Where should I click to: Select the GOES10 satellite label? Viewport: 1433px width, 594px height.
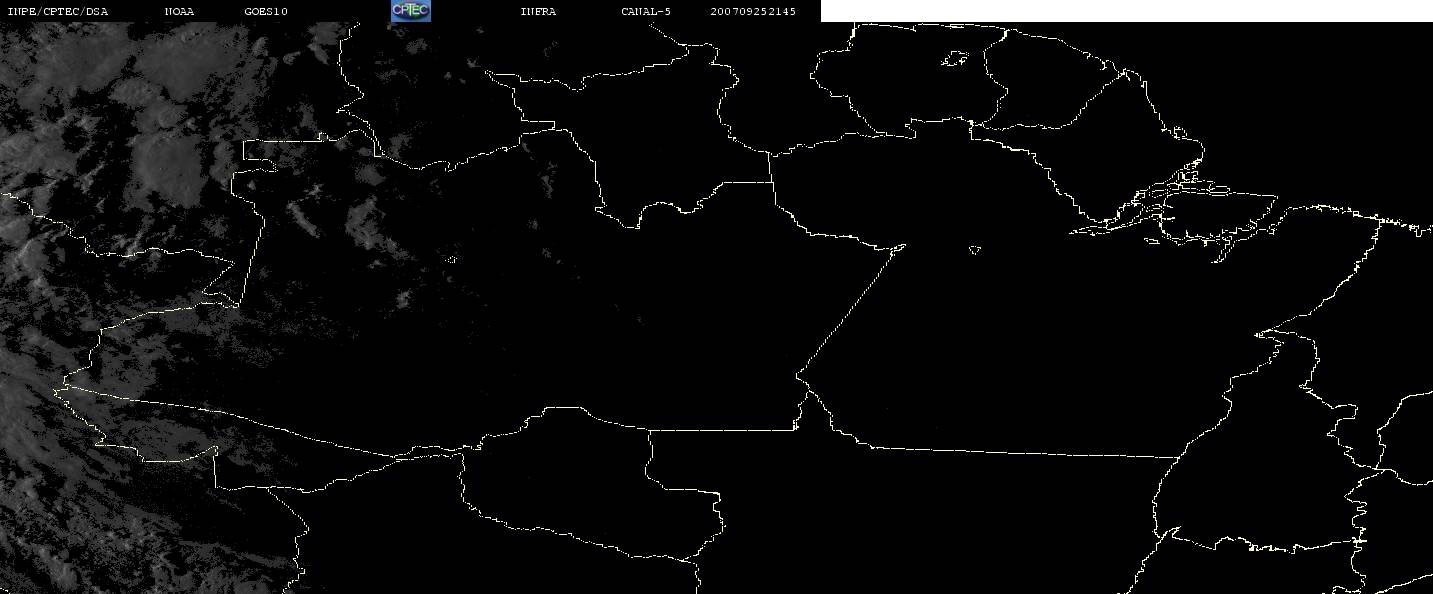266,11
